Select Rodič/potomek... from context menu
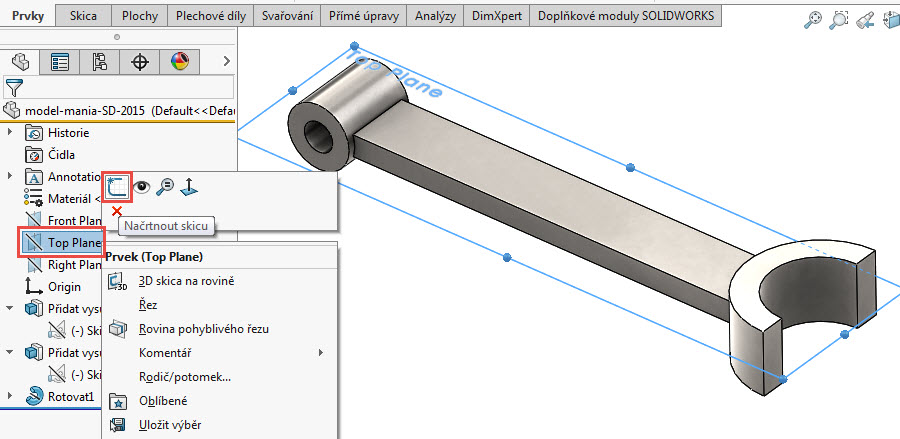Image resolution: width=900 pixels, height=439 pixels. pos(185,377)
